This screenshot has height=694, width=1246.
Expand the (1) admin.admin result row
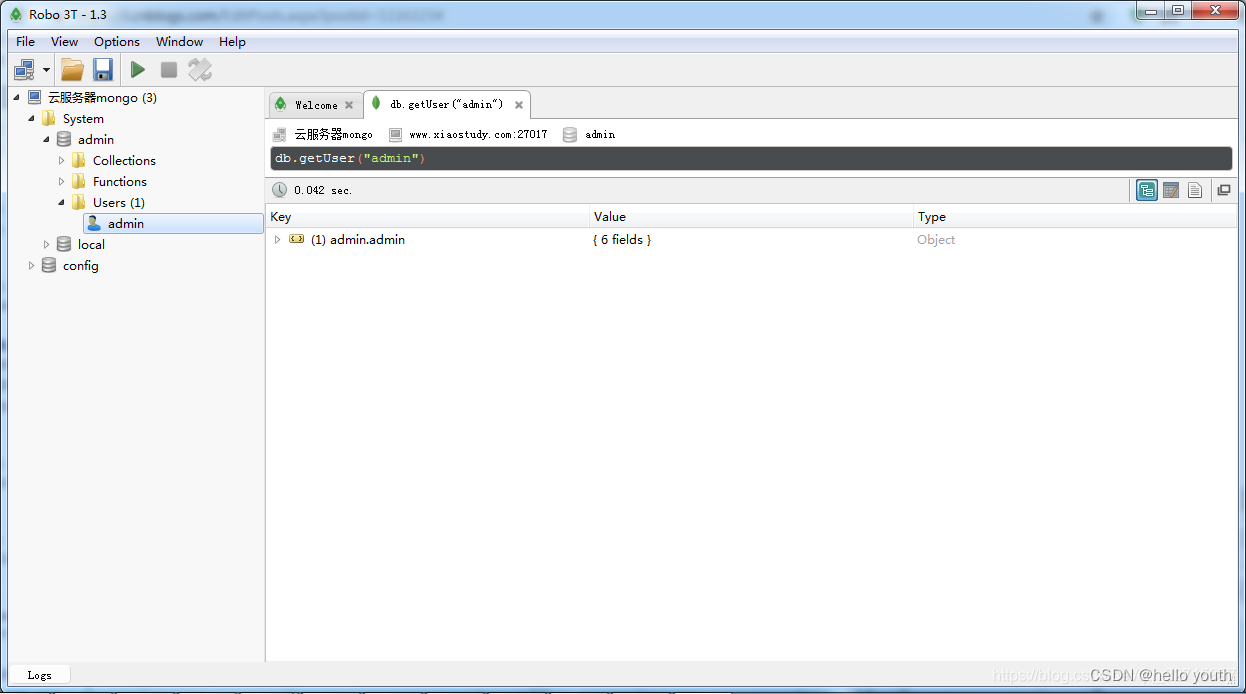(x=278, y=239)
